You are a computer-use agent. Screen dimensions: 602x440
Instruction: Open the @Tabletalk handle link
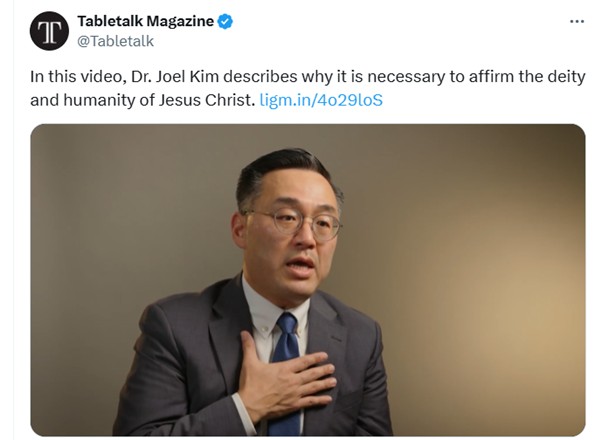115,41
